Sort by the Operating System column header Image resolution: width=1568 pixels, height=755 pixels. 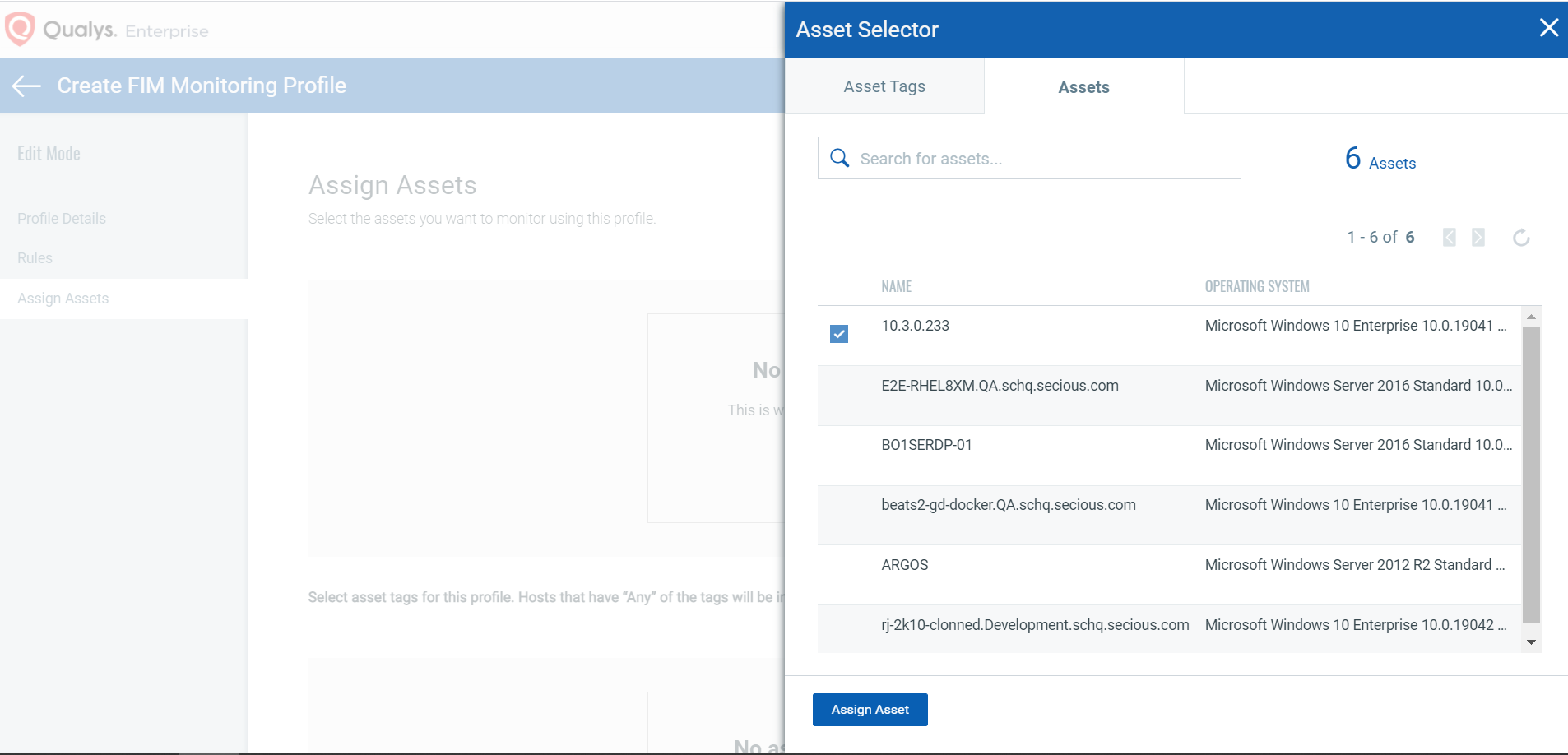tap(1256, 287)
